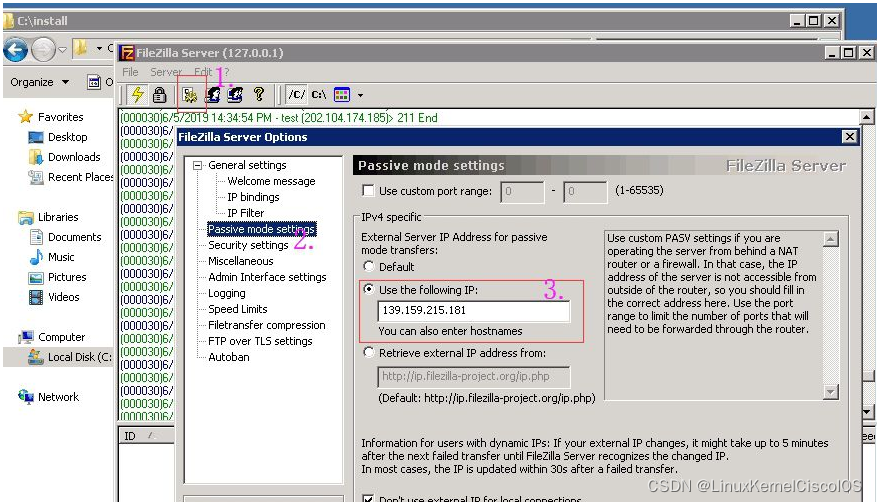This screenshot has width=877, height=502.
Task: Open the Groups editor icon
Action: click(x=235, y=94)
